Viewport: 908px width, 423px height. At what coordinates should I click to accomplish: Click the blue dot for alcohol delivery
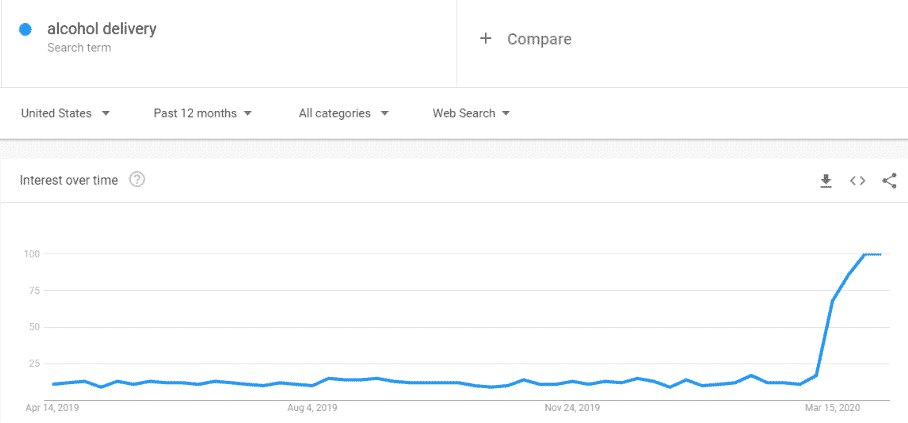click(25, 29)
